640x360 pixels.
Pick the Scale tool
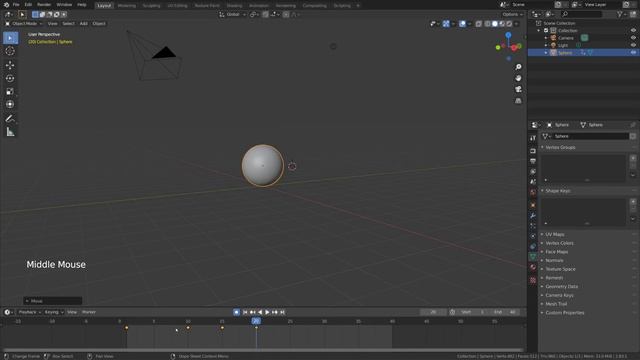(10, 91)
